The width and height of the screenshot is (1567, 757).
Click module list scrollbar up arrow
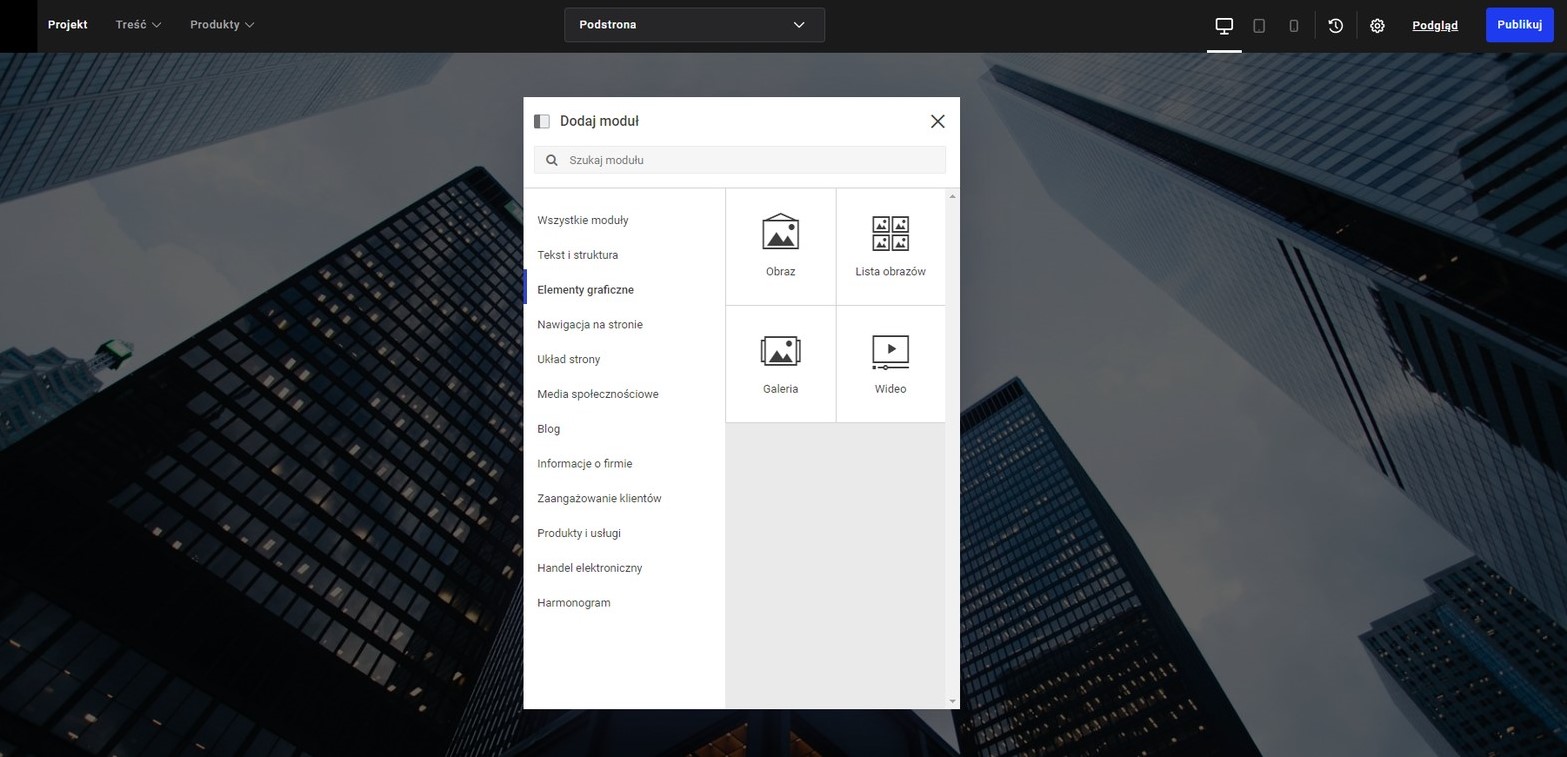(x=952, y=196)
